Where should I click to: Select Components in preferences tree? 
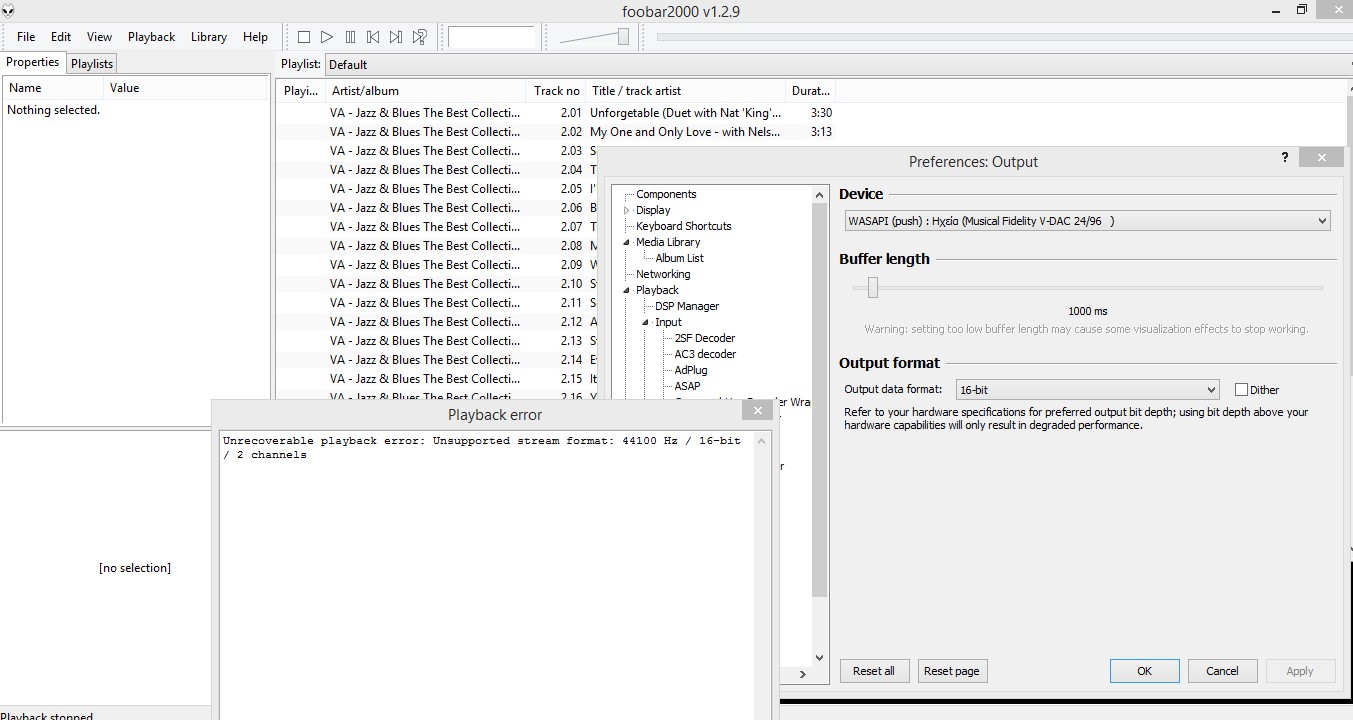point(666,195)
